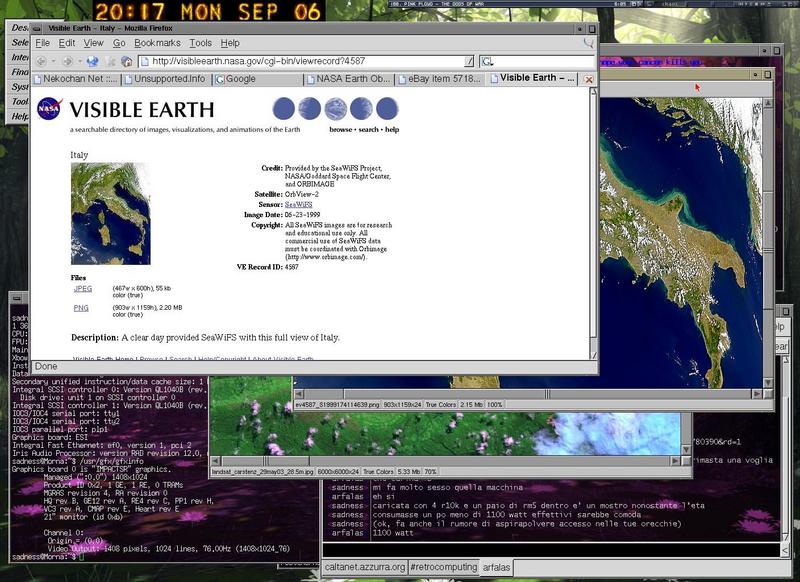Select the Visible Earth tab
The image size is (800, 582).
coord(533,79)
